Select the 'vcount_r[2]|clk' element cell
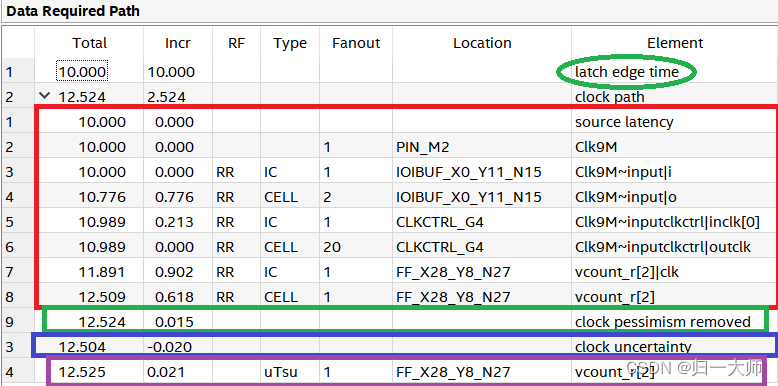The width and height of the screenshot is (778, 386). (627, 272)
